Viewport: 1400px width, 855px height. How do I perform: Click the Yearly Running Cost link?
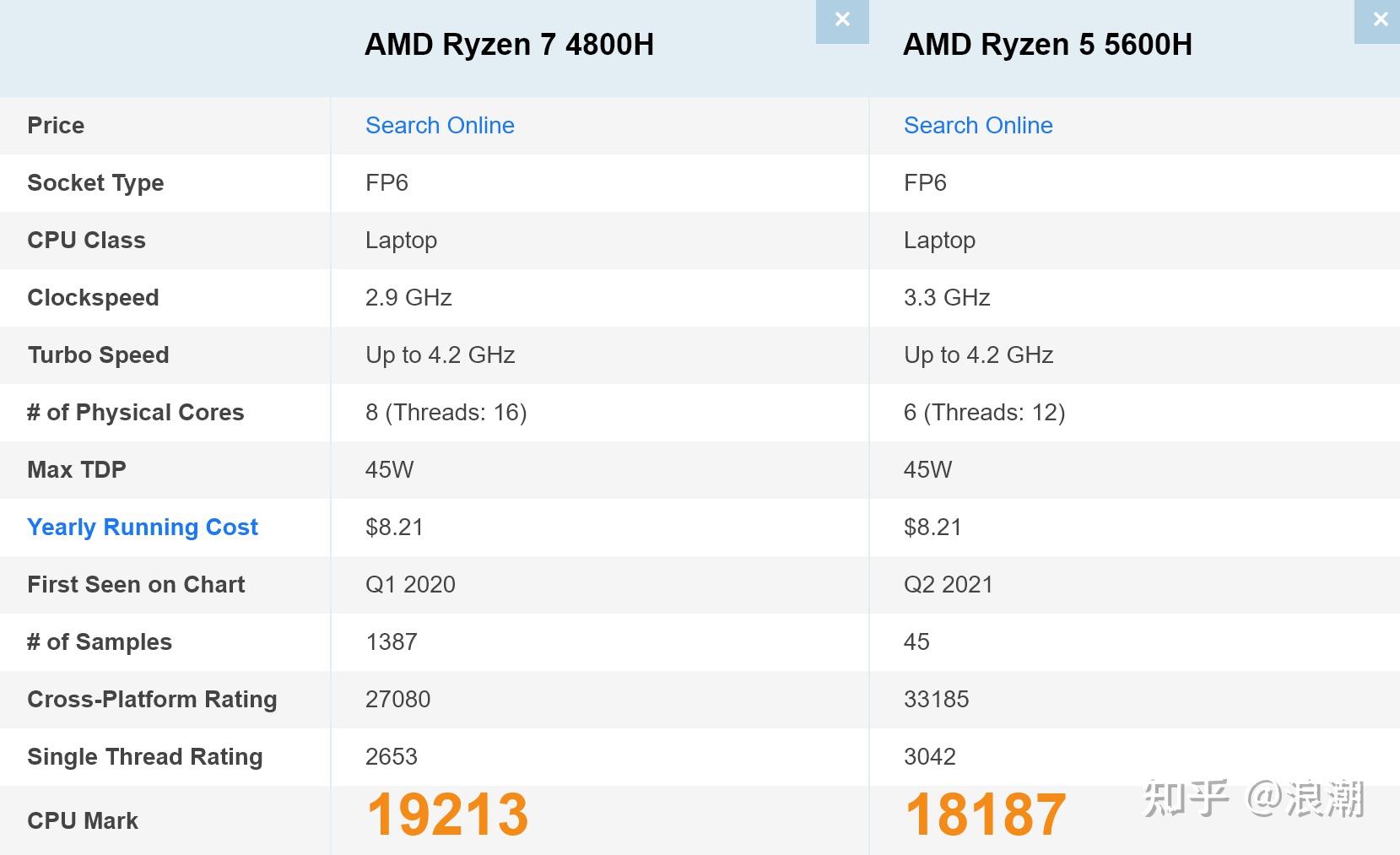click(143, 527)
